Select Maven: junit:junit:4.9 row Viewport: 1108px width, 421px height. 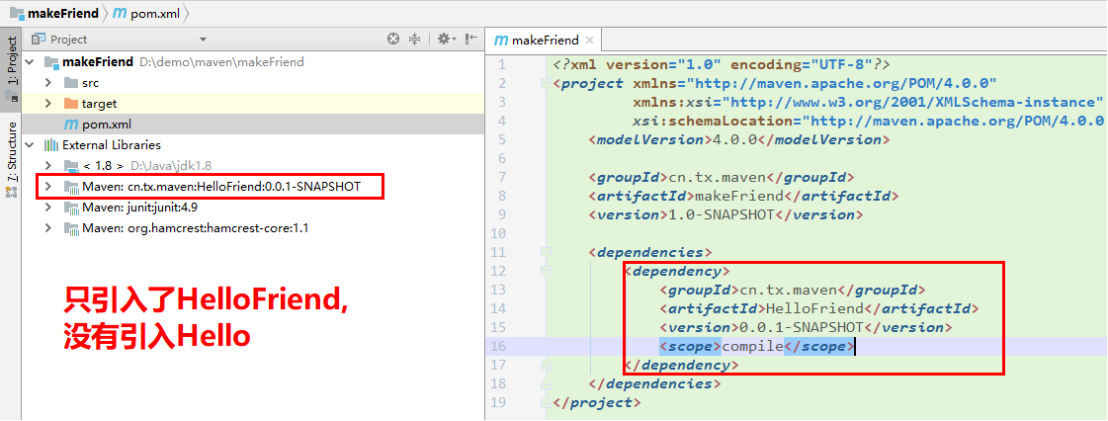pos(253,208)
